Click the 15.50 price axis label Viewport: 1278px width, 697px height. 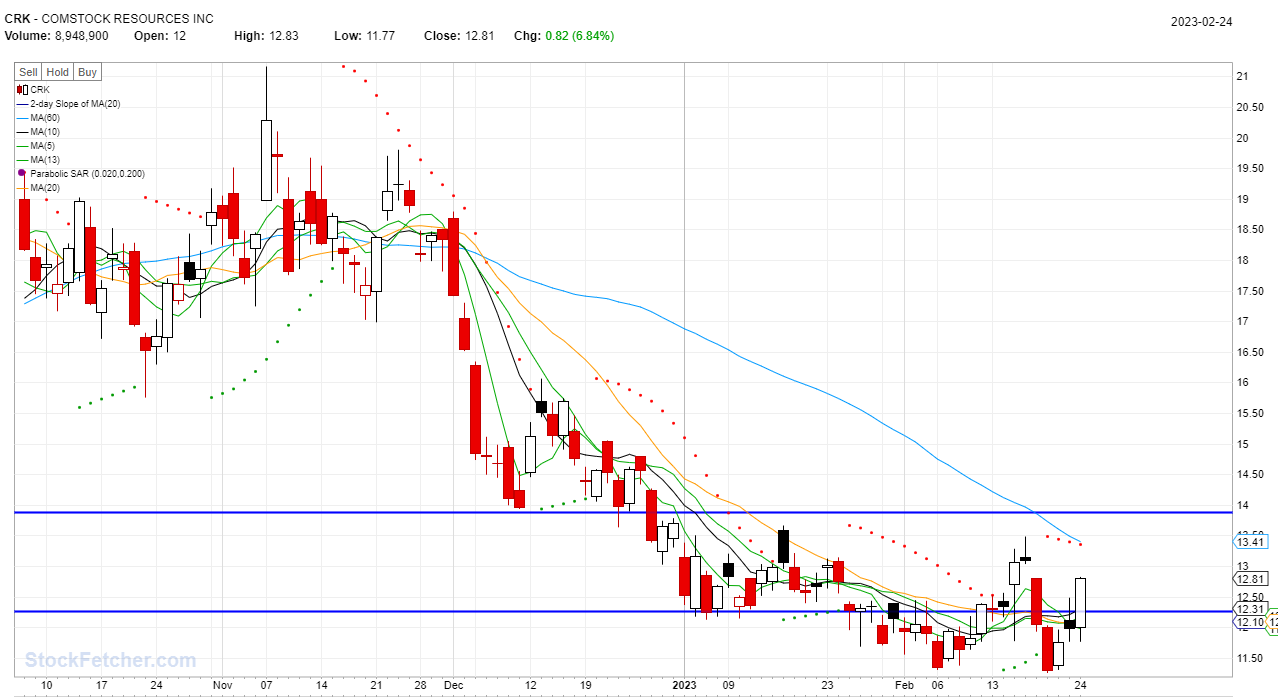(1248, 413)
